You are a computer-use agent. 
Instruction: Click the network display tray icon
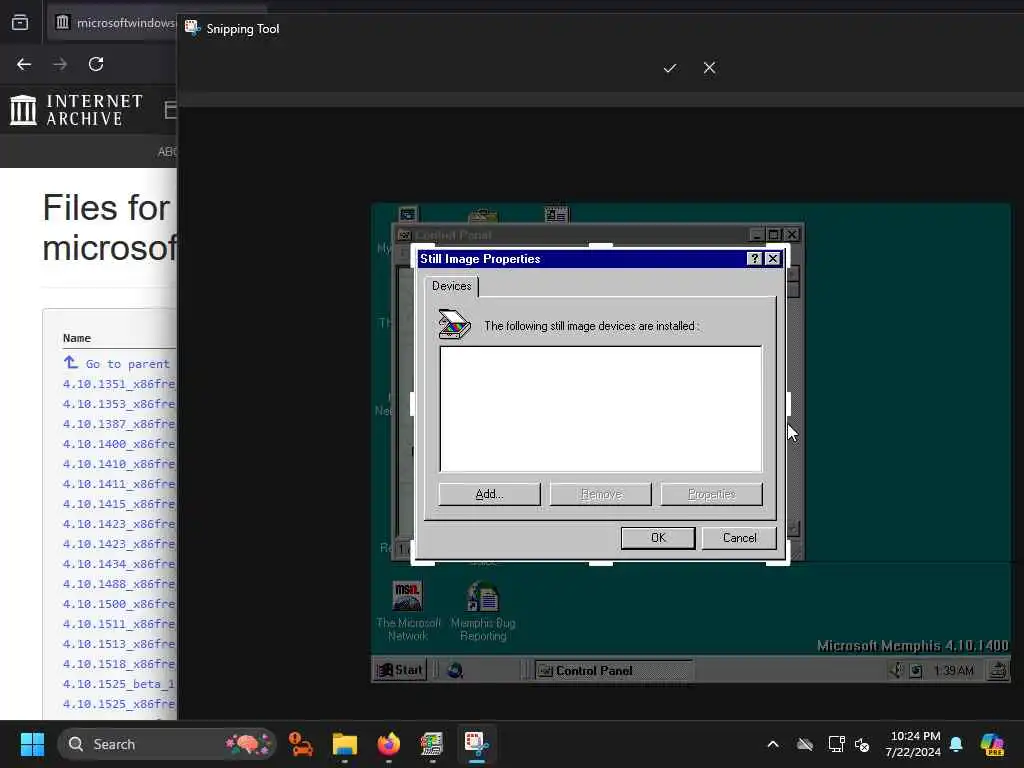pyautogui.click(x=837, y=744)
